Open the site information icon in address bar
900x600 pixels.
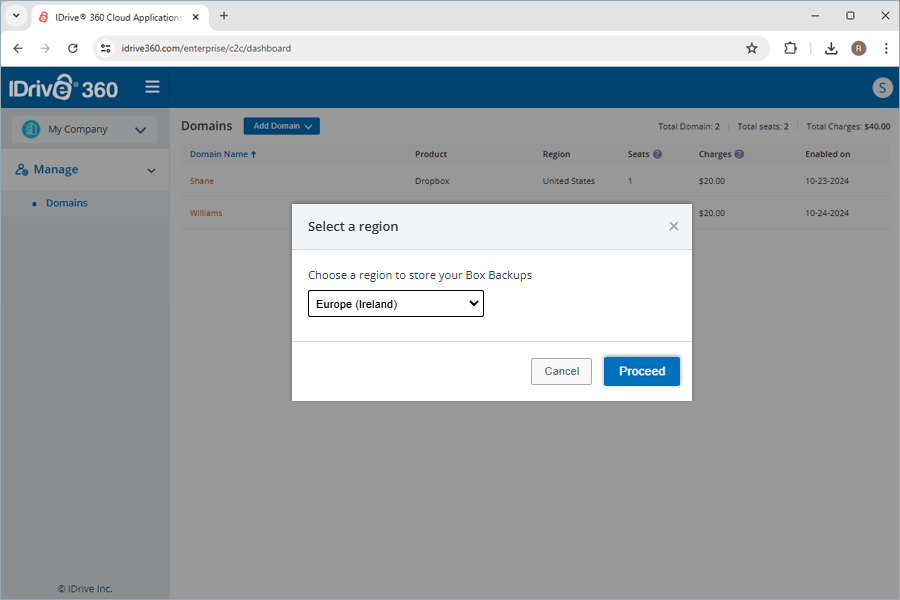point(106,48)
